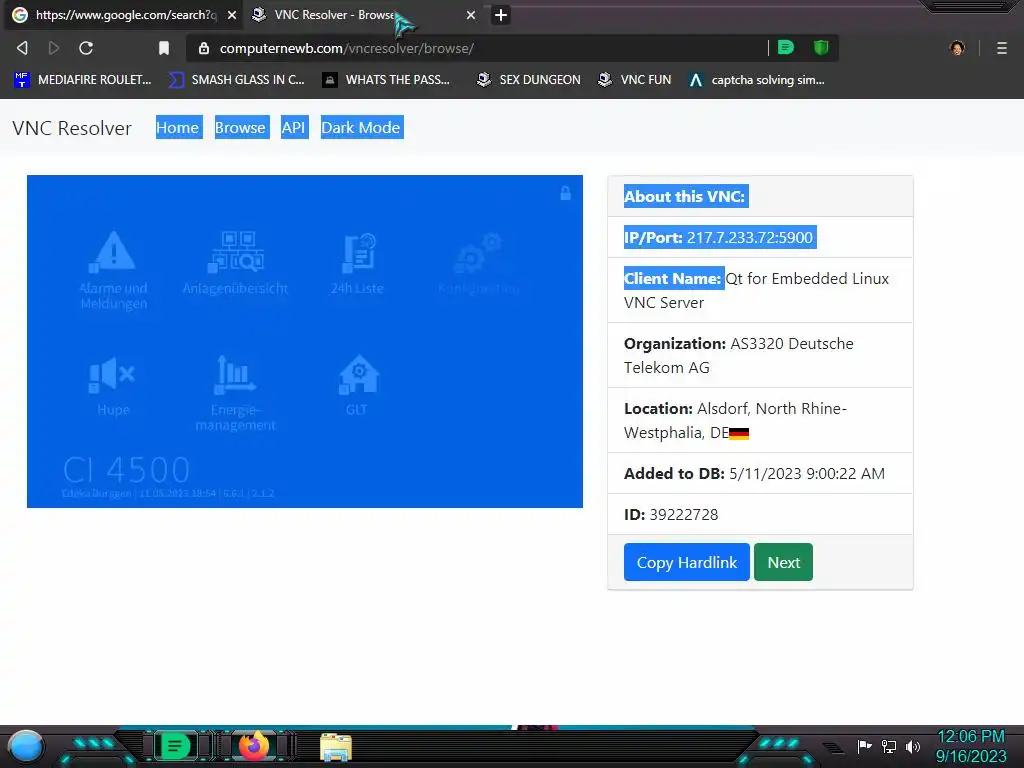This screenshot has width=1024, height=768.
Task: Click the taskbar clock 12:06 PM
Action: pos(970,737)
